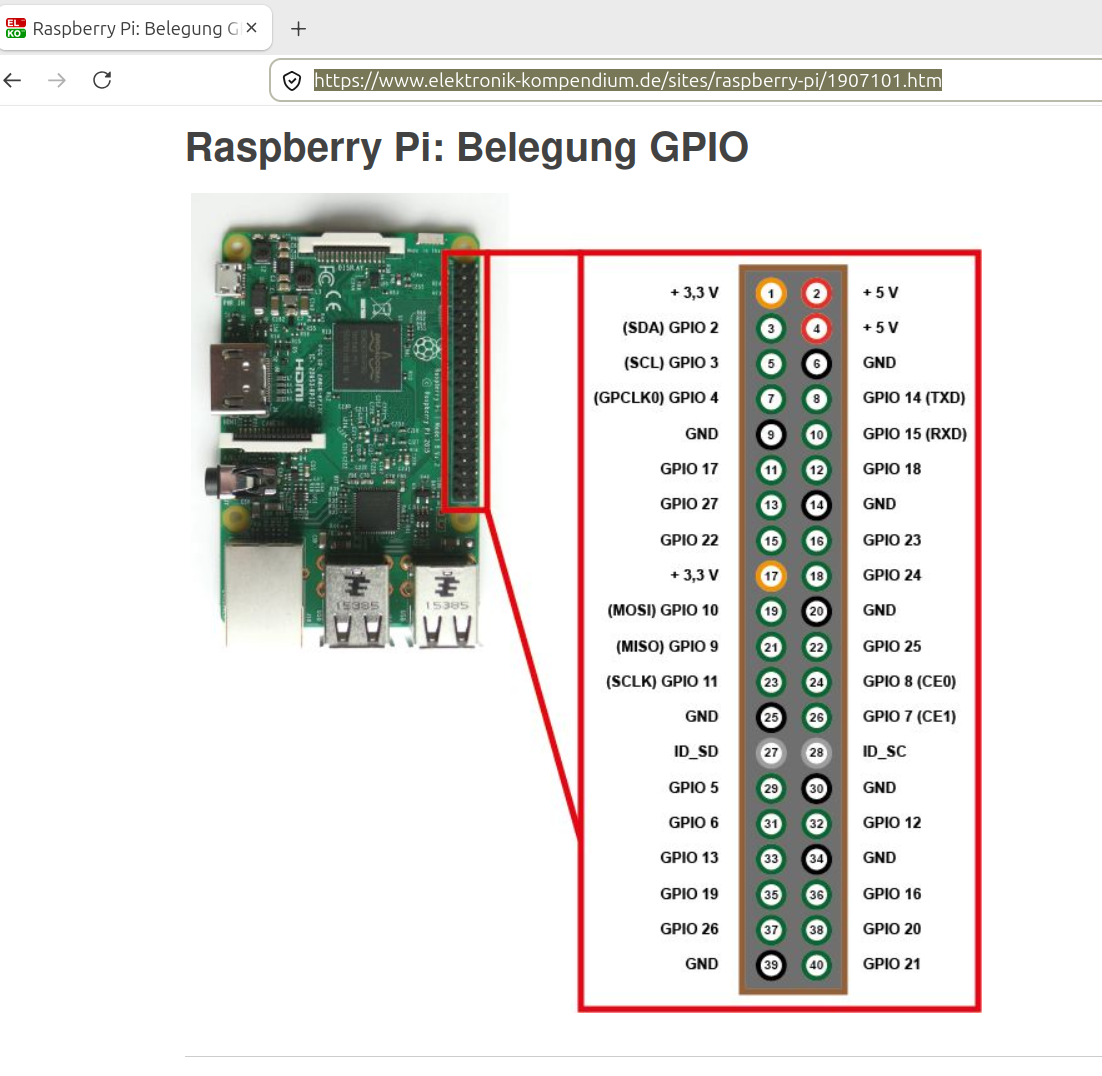Click the "GPIO 20" label
Image resolution: width=1102 pixels, height=1076 pixels.
(x=892, y=928)
